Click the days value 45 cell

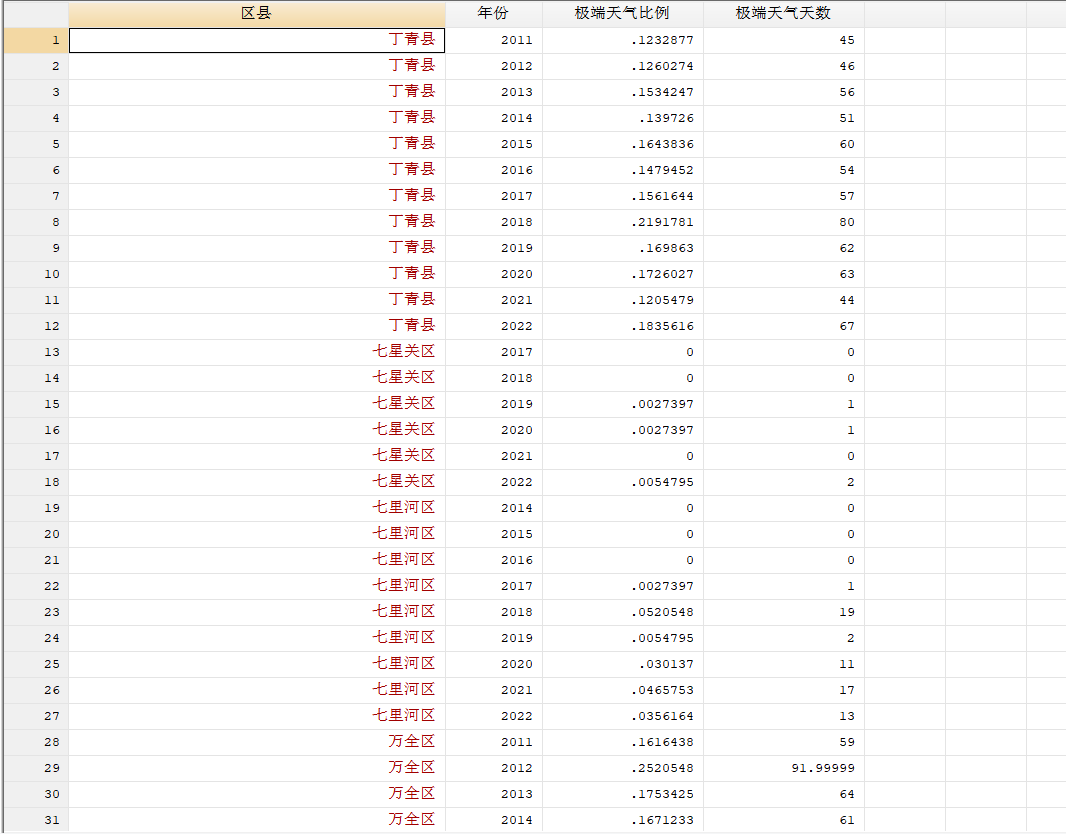[x=784, y=40]
